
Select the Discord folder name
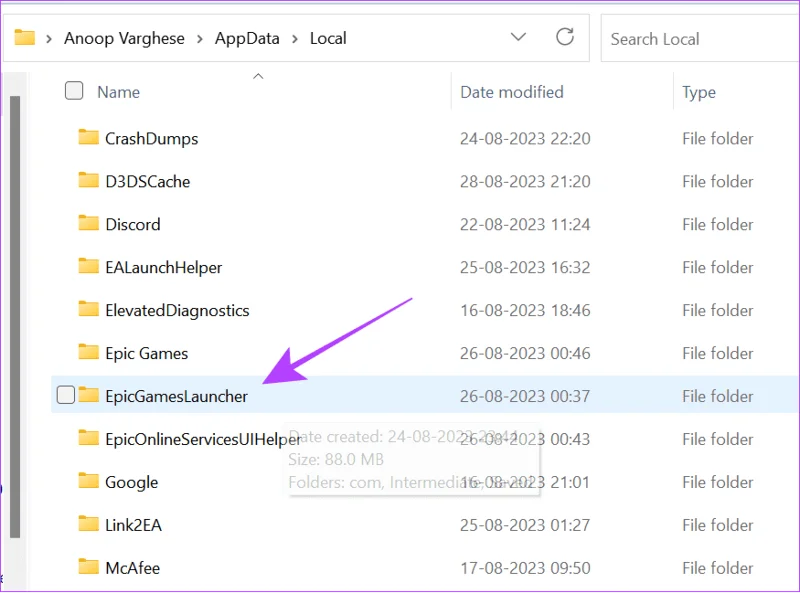[133, 225]
